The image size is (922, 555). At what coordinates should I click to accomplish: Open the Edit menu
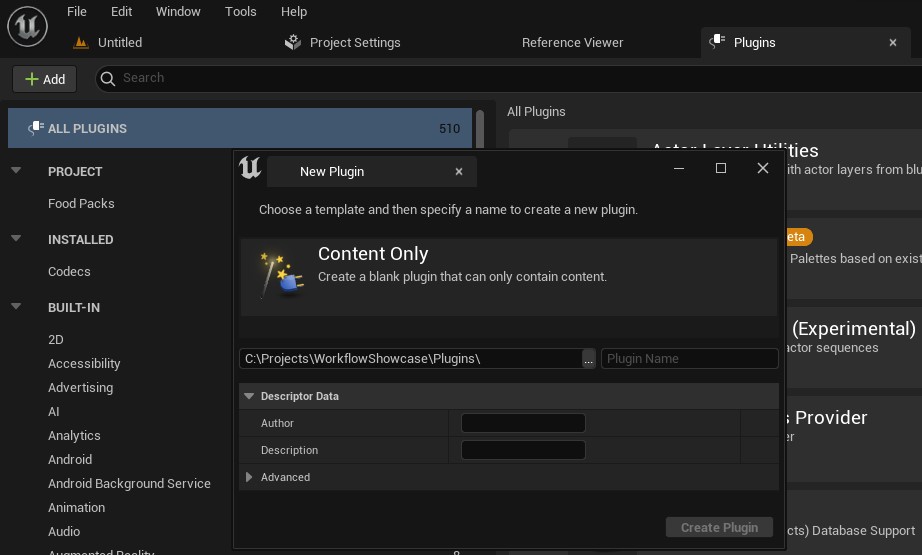pos(121,11)
